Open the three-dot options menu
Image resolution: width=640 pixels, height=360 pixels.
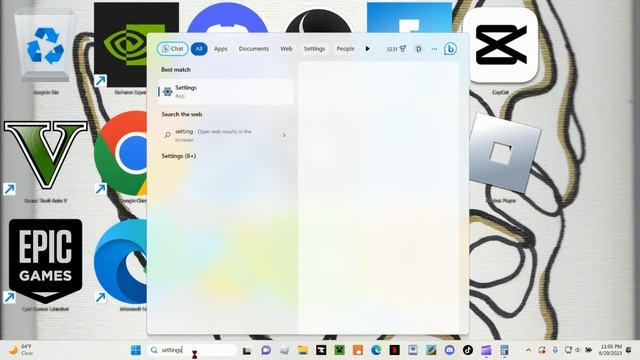click(x=434, y=49)
